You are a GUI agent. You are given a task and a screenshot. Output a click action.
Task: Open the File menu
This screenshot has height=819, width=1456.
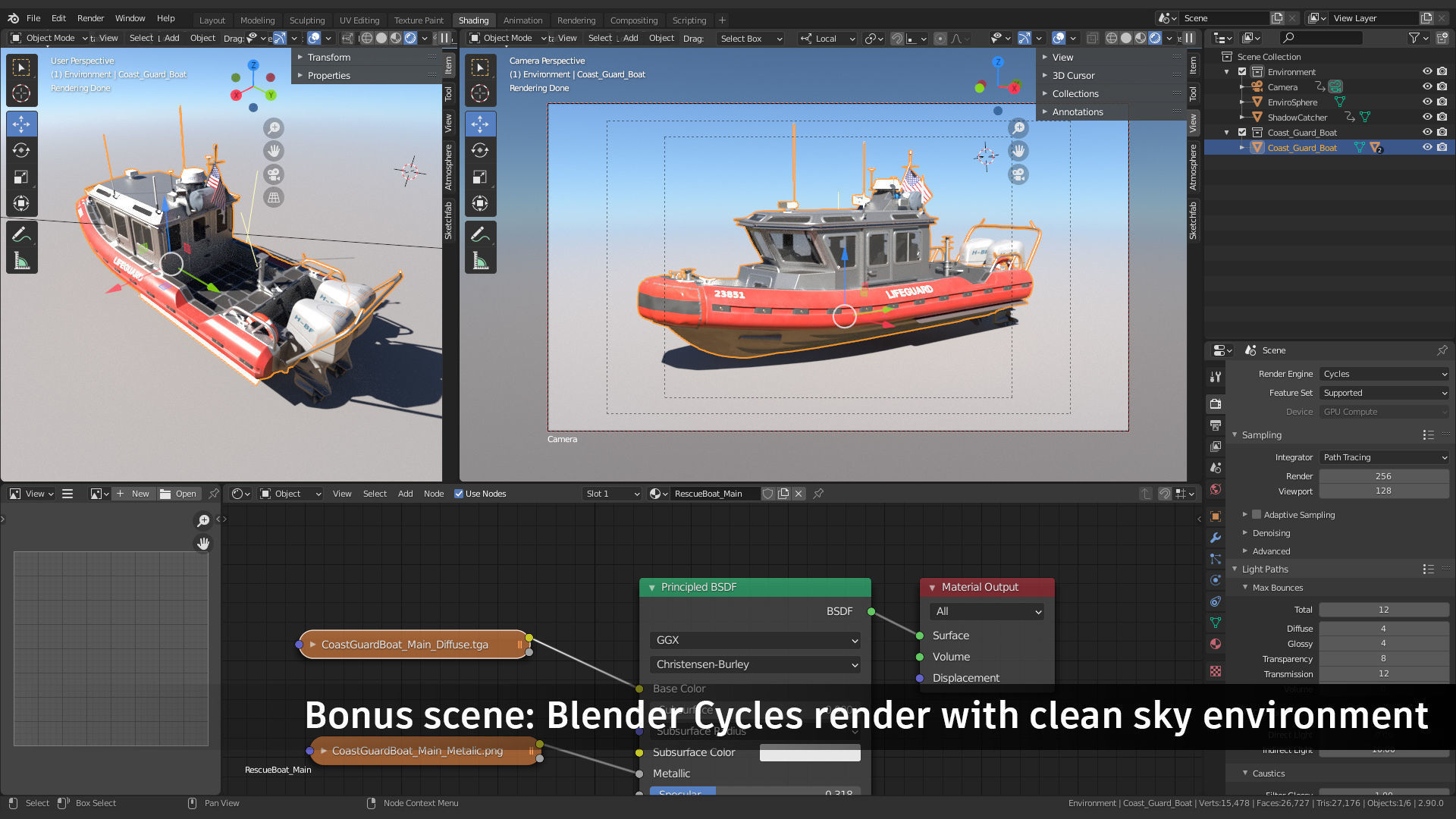(x=33, y=18)
